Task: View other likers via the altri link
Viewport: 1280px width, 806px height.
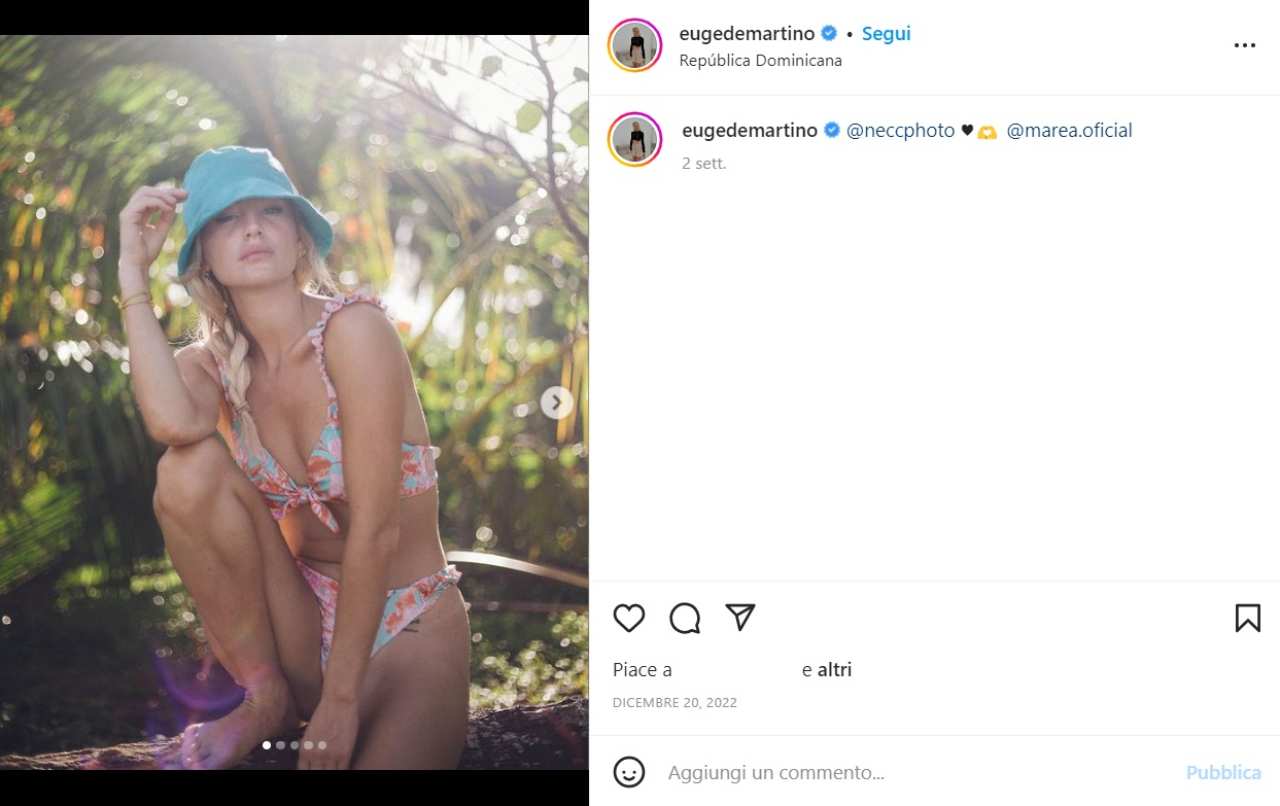Action: click(834, 670)
